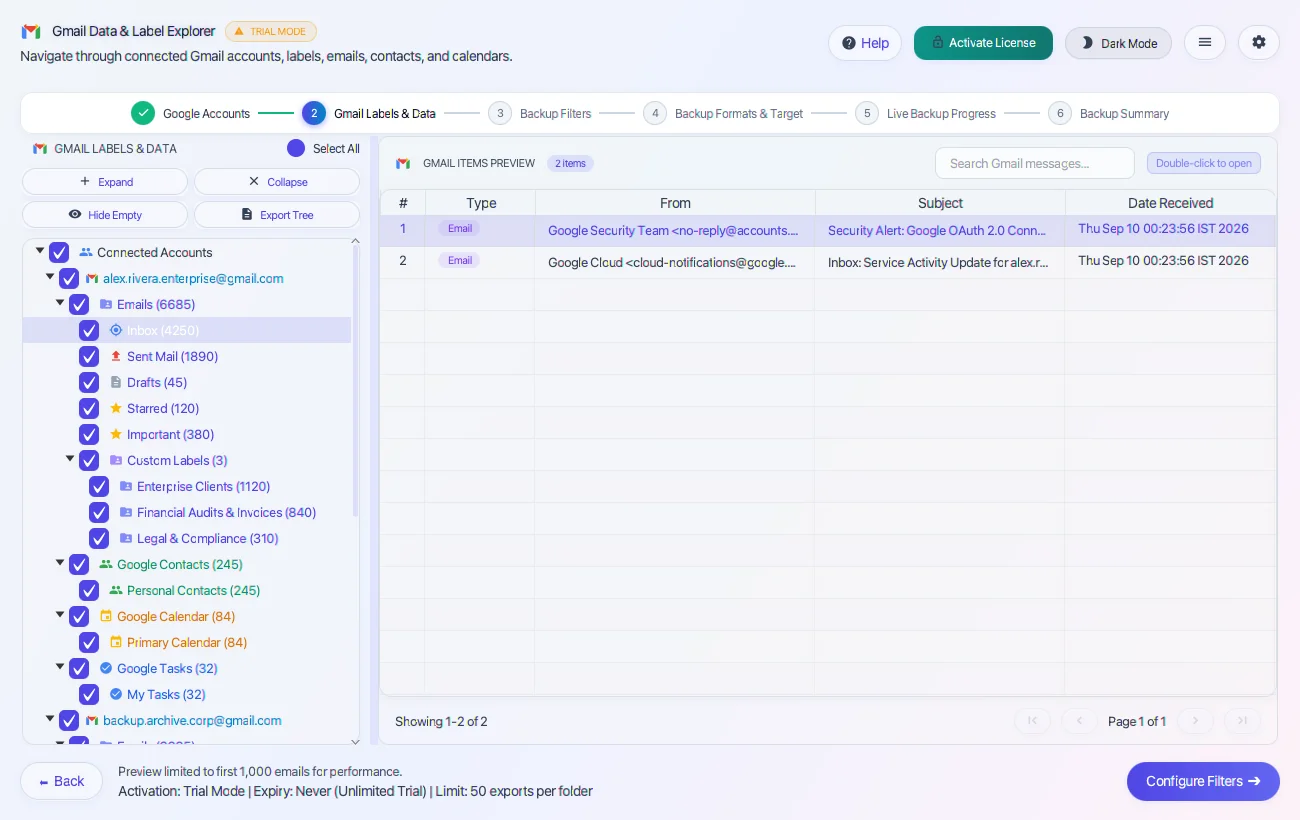Click the Important star icon
The width and height of the screenshot is (1300, 820).
coord(115,434)
